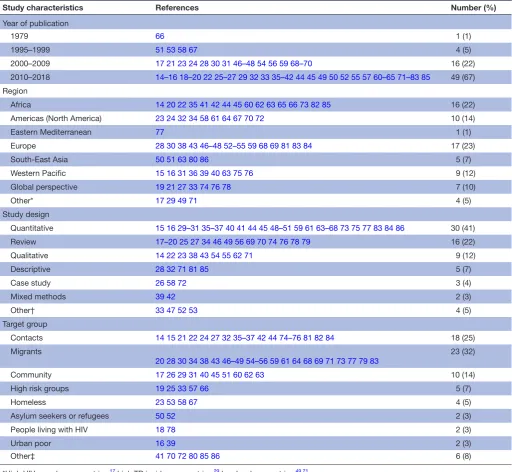Open reference 77 in the Eastern Mediterranean row

(x=160, y=132)
